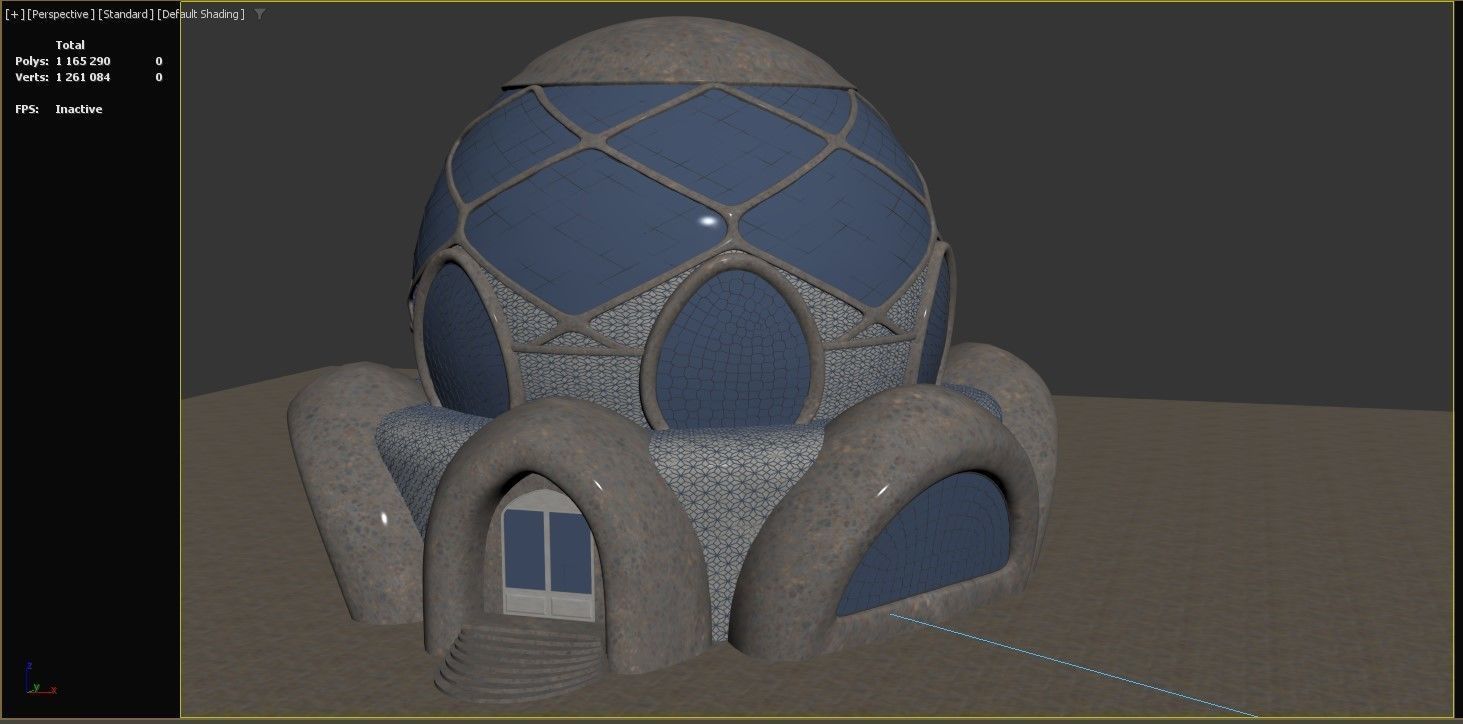Viewport: 1463px width, 724px height.
Task: Click the polygon count '1 165 290'
Action: tap(83, 61)
